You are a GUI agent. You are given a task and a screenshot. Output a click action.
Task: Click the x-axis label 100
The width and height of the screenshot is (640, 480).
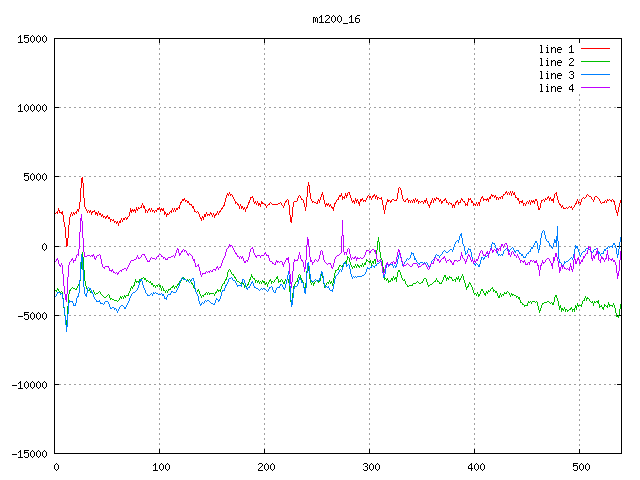(161, 467)
